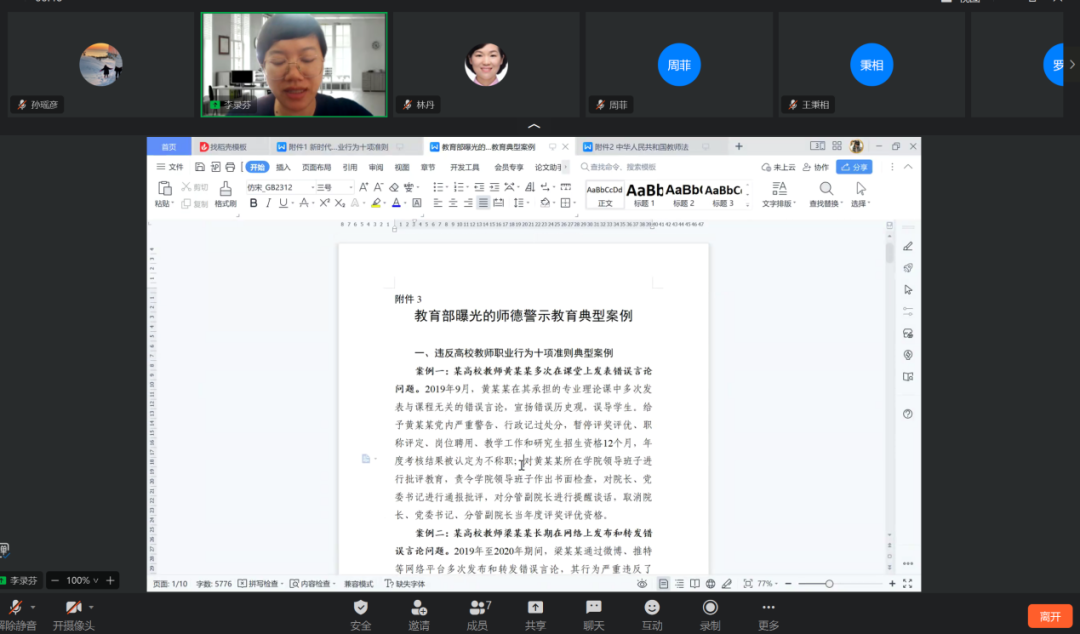Viewport: 1080px width, 634px height.
Task: Apply superscript formatting
Action: pos(324,203)
